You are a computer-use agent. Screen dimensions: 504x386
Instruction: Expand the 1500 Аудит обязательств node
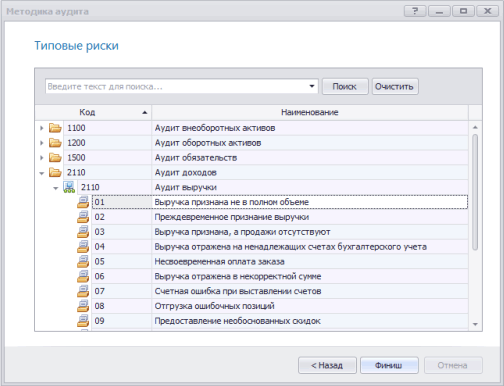42,157
